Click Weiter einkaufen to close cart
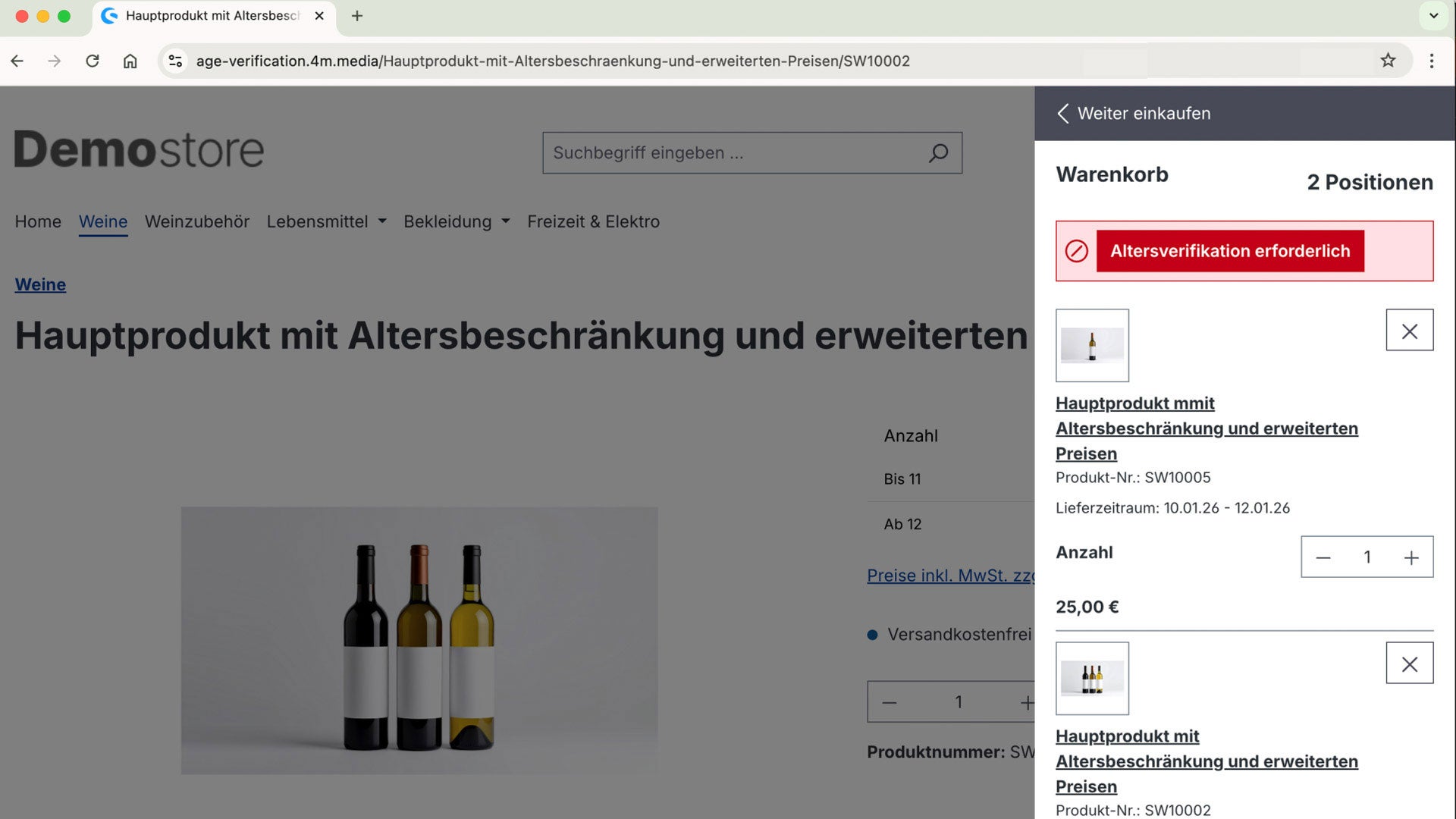Viewport: 1456px width, 819px height. [1144, 114]
